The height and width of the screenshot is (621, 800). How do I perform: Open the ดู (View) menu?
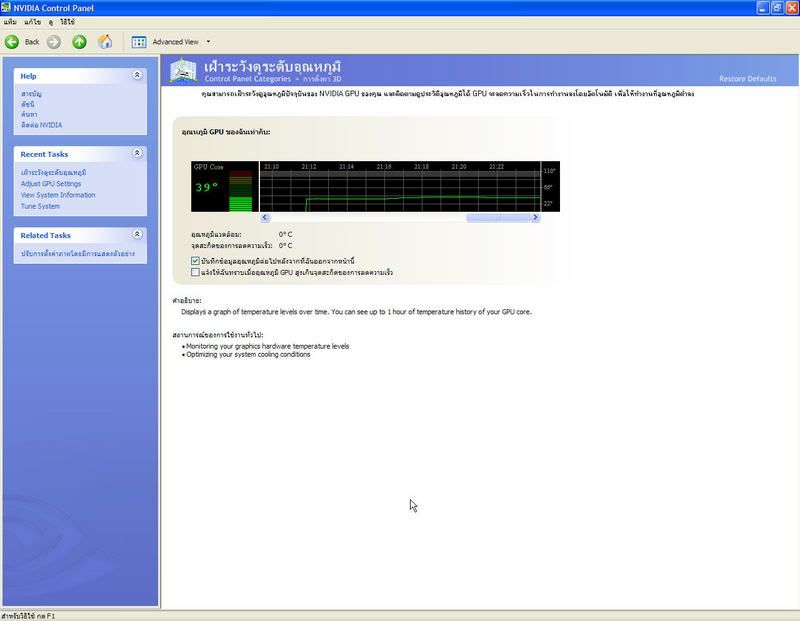51,22
